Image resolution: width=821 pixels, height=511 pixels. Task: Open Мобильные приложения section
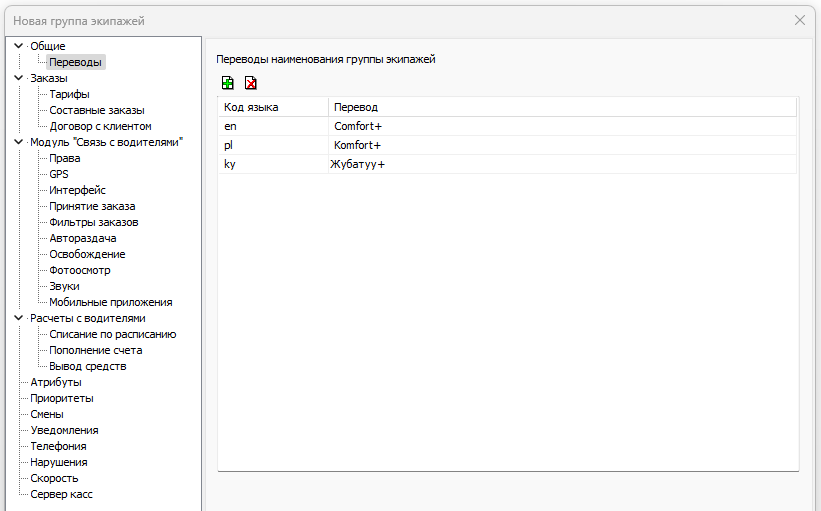[x=110, y=302]
